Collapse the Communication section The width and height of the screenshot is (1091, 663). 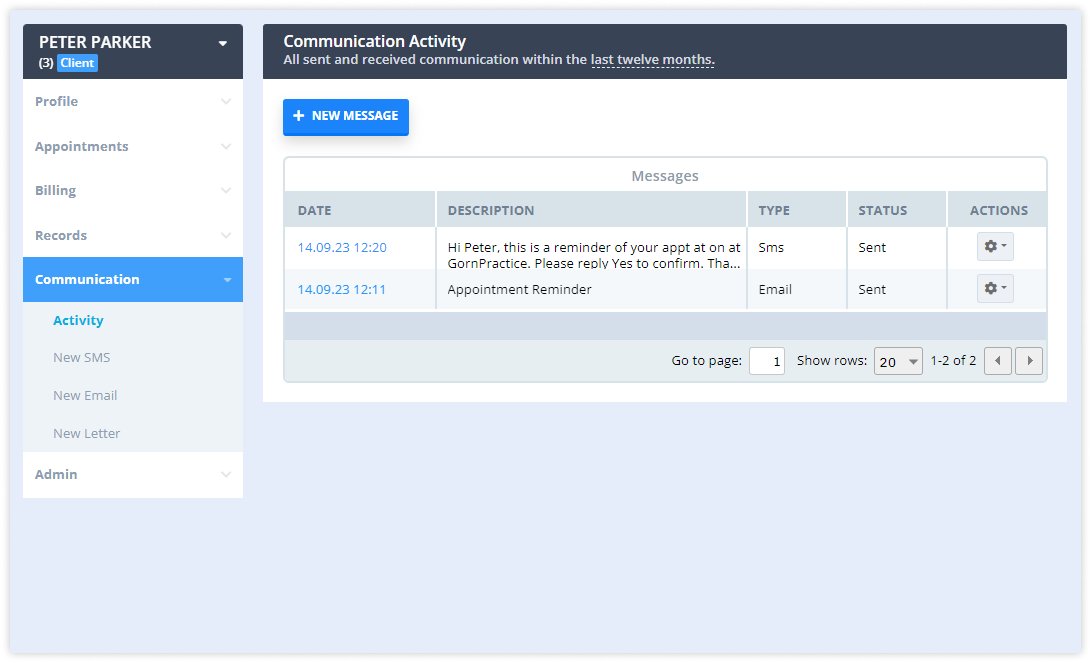coord(132,279)
